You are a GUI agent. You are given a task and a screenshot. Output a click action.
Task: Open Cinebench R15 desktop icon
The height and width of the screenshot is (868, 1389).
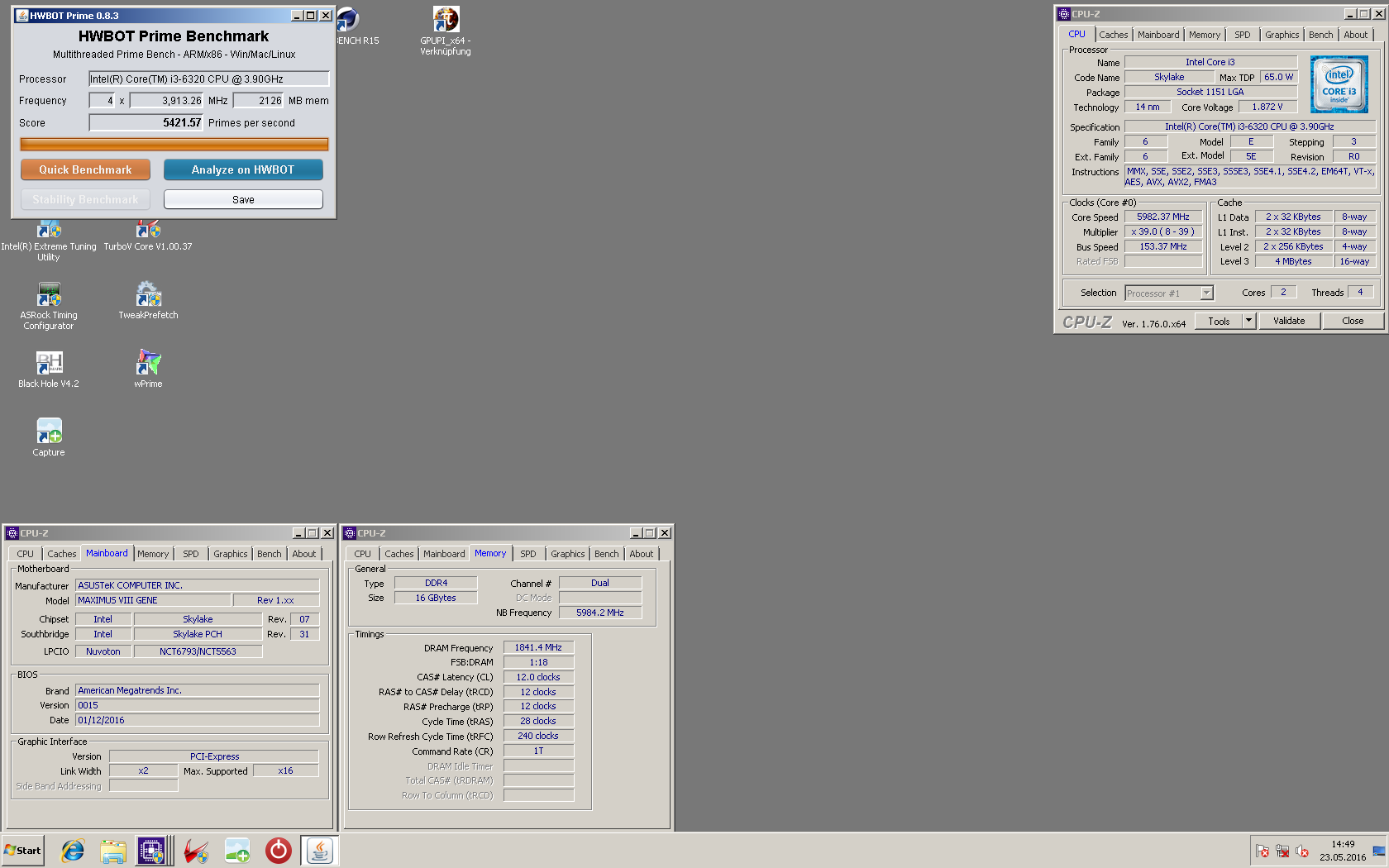(358, 26)
